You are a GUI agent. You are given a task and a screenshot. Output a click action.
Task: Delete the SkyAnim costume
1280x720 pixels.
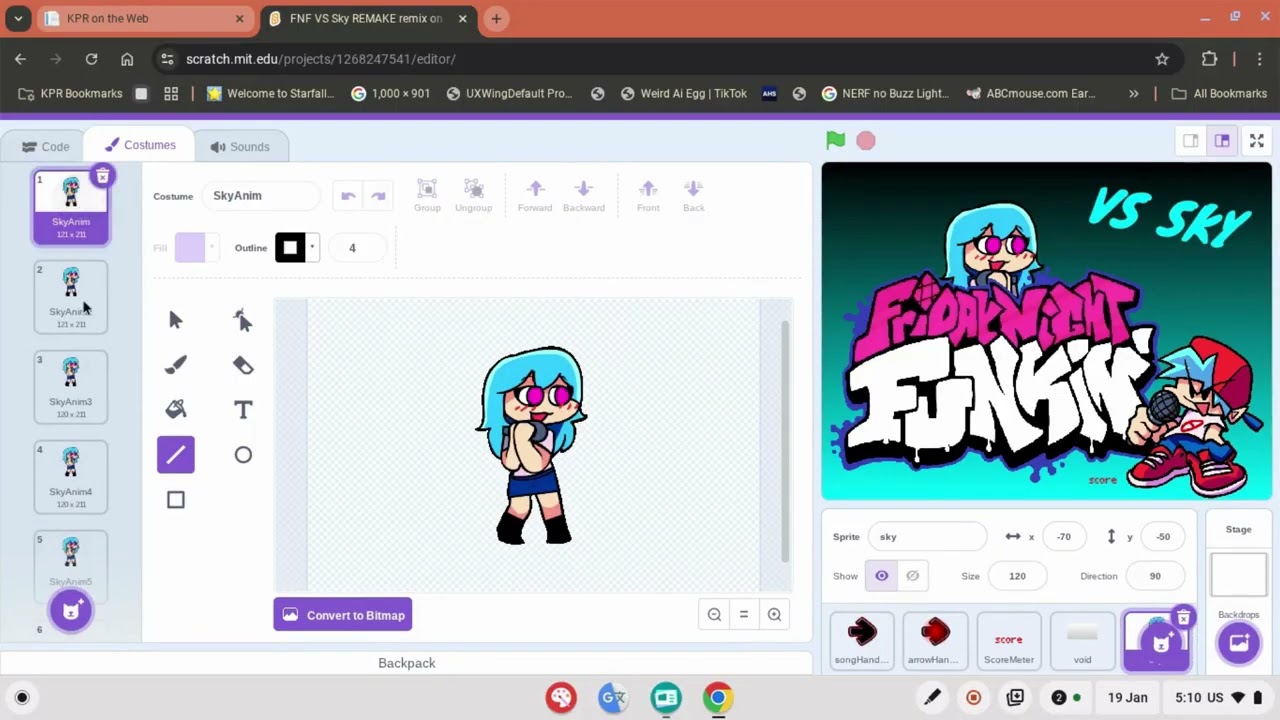point(102,177)
